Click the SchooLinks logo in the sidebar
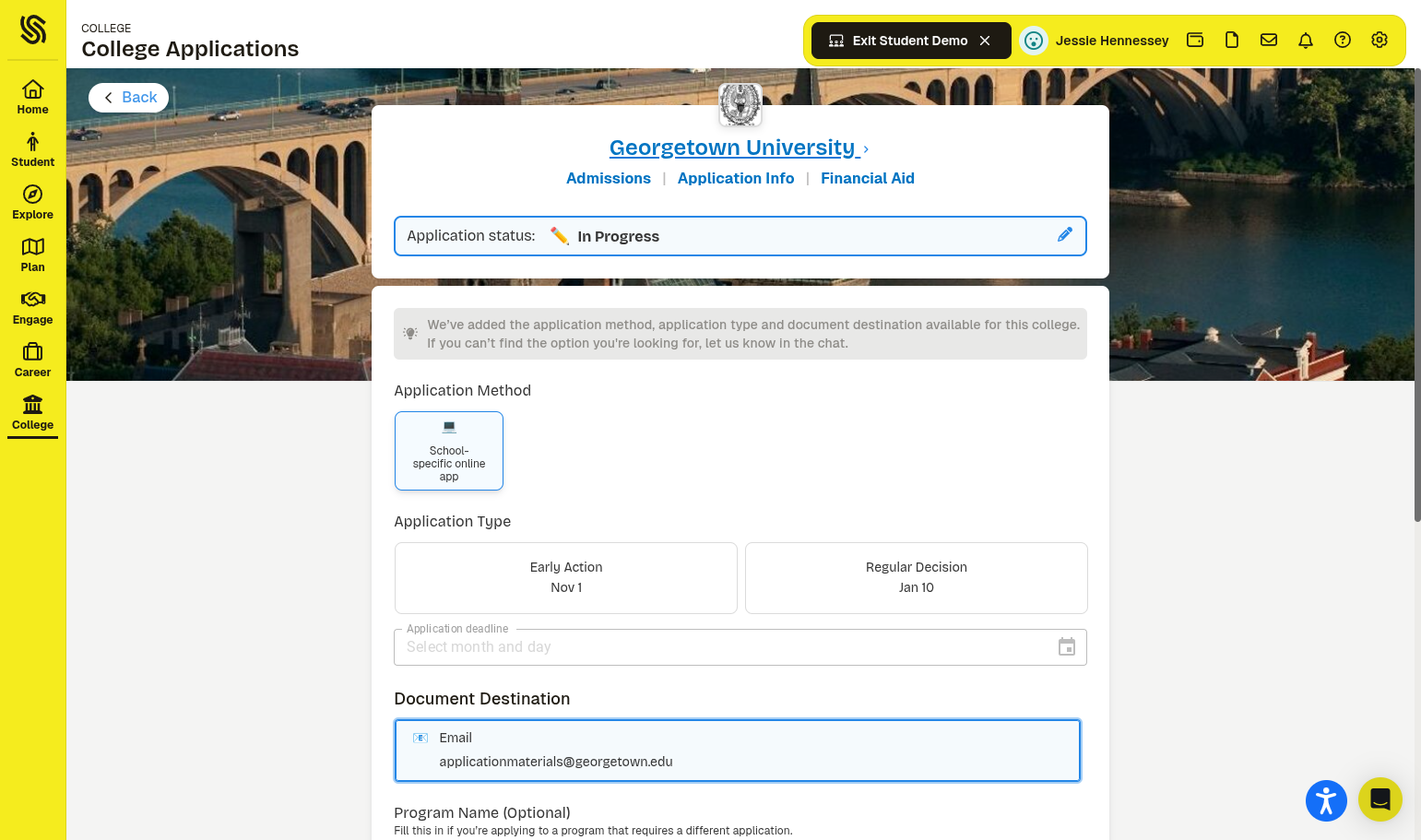1421x840 pixels. click(33, 30)
